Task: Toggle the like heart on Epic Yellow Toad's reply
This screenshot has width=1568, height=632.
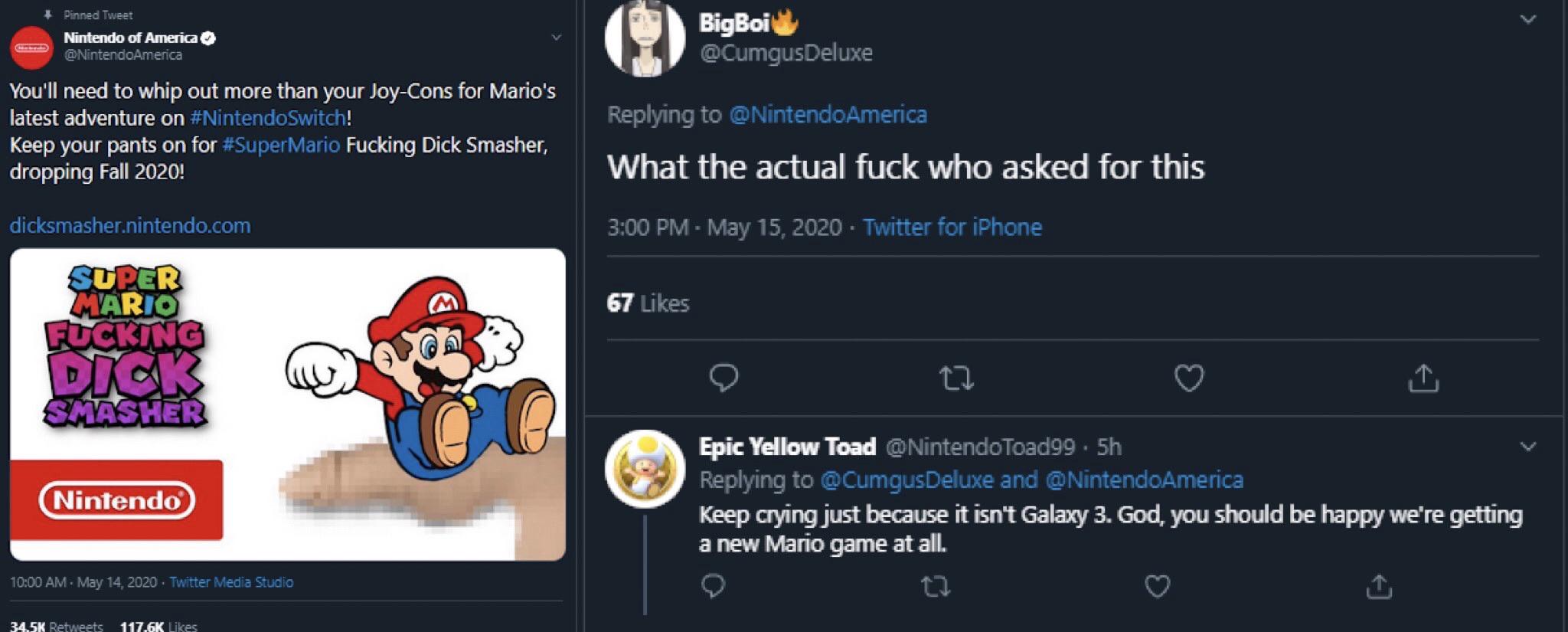Action: coord(1155,587)
